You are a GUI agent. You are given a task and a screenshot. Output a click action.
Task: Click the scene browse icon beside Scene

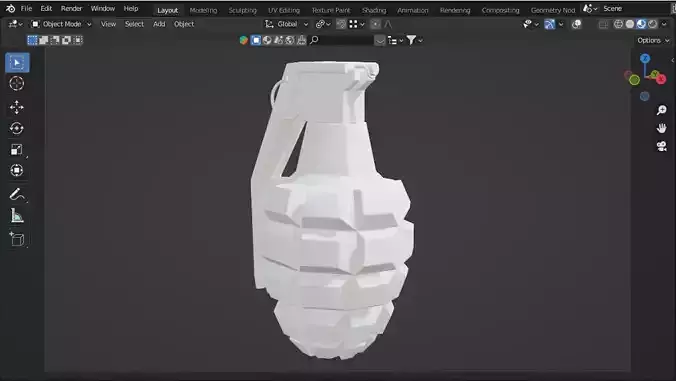(x=590, y=9)
